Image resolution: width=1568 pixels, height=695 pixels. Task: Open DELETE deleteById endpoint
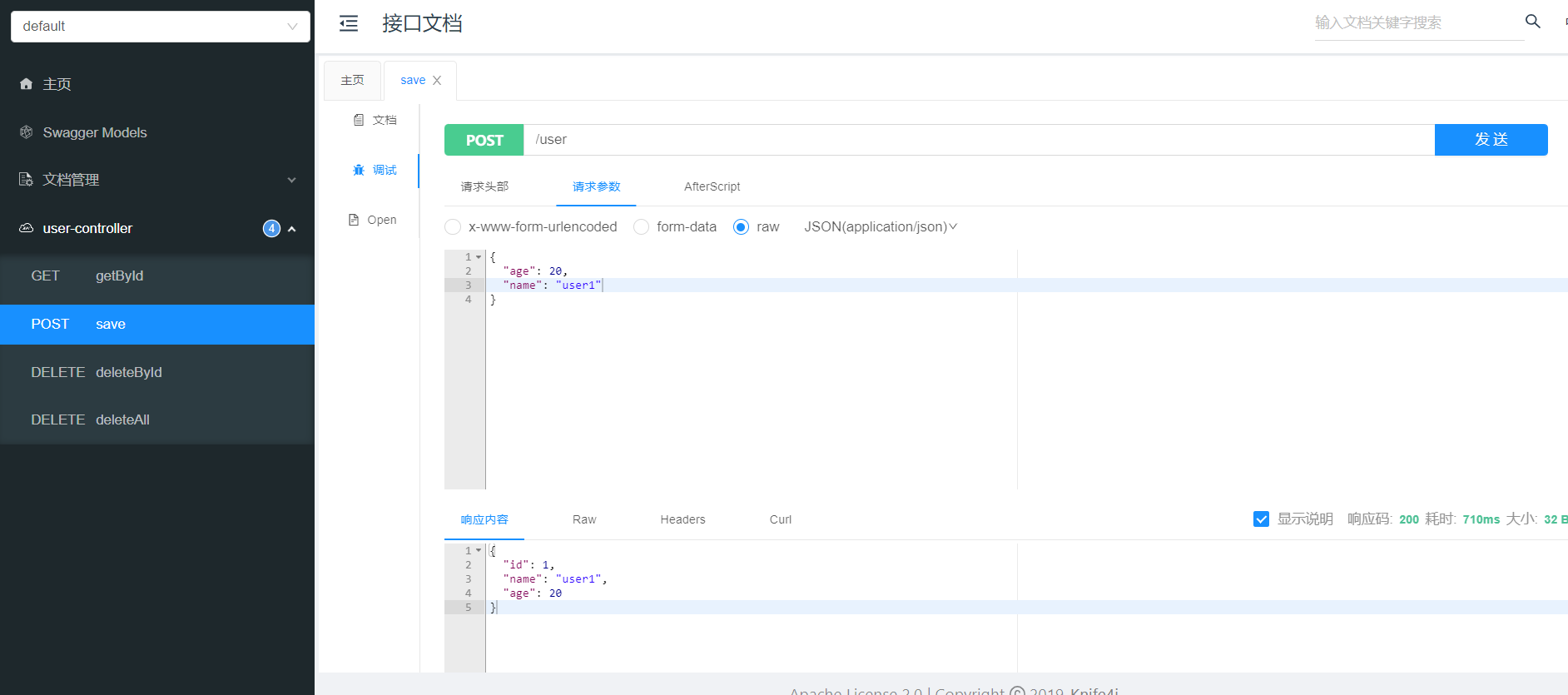157,372
